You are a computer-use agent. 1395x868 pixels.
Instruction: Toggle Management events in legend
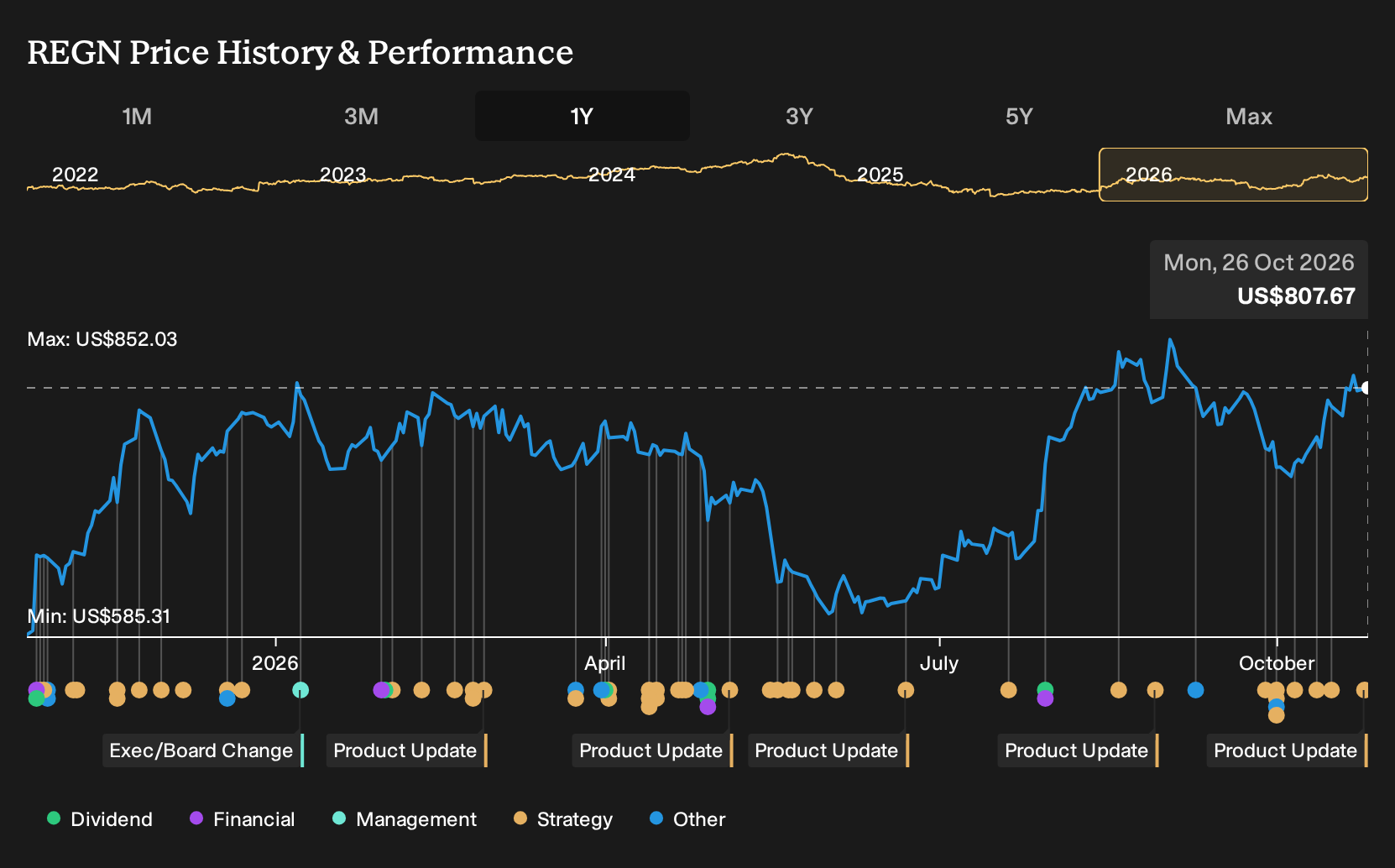pos(404,819)
